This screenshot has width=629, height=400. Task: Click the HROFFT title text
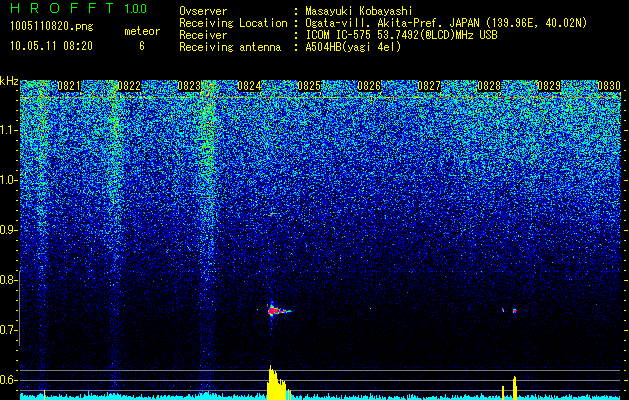click(x=62, y=8)
